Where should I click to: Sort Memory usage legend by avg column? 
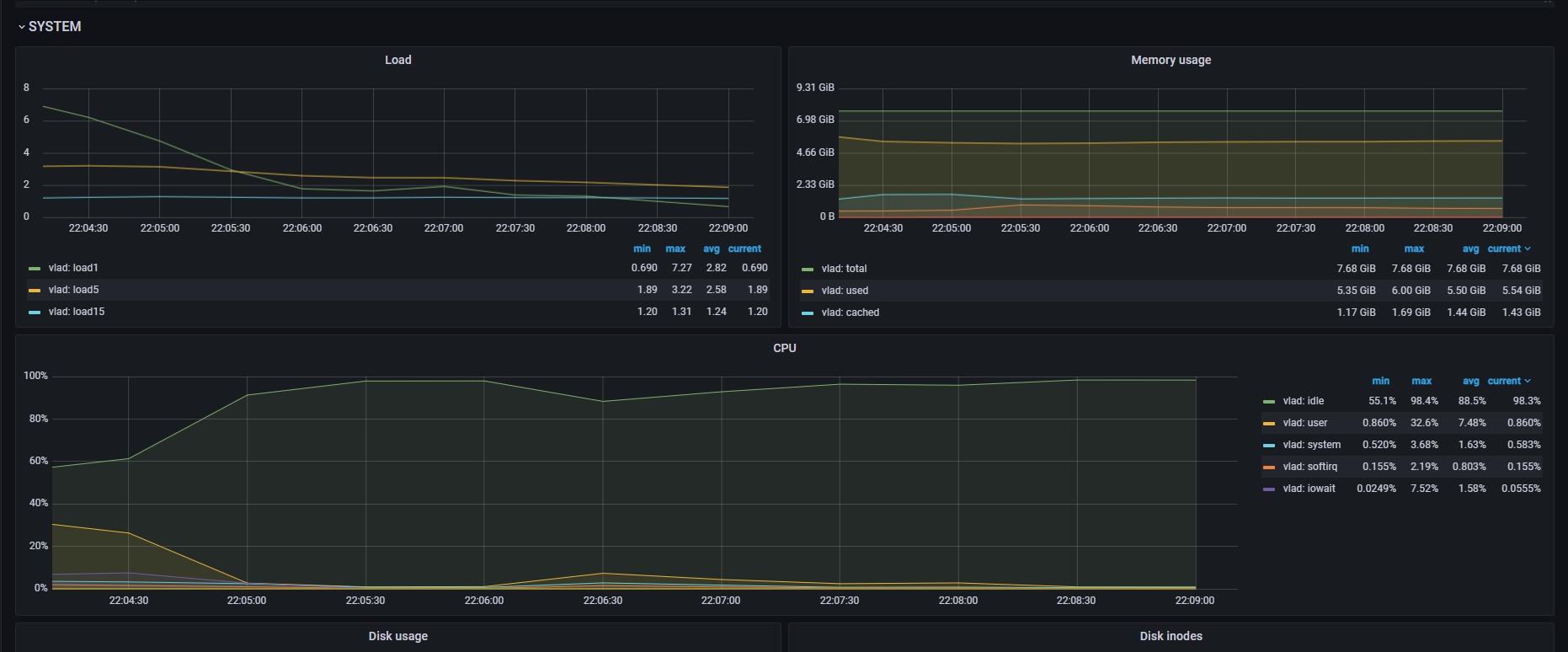tap(1470, 249)
